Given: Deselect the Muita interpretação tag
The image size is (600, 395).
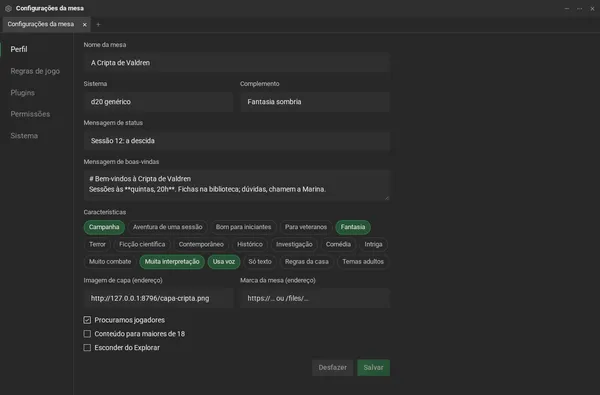Looking at the screenshot, I should (x=172, y=262).
